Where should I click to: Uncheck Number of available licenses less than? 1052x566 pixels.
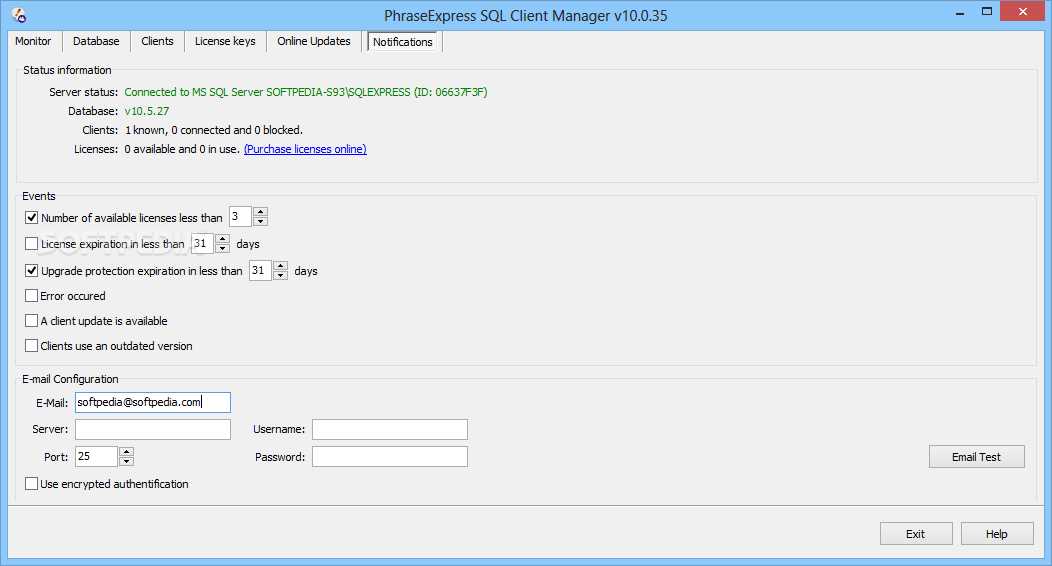click(x=32, y=217)
